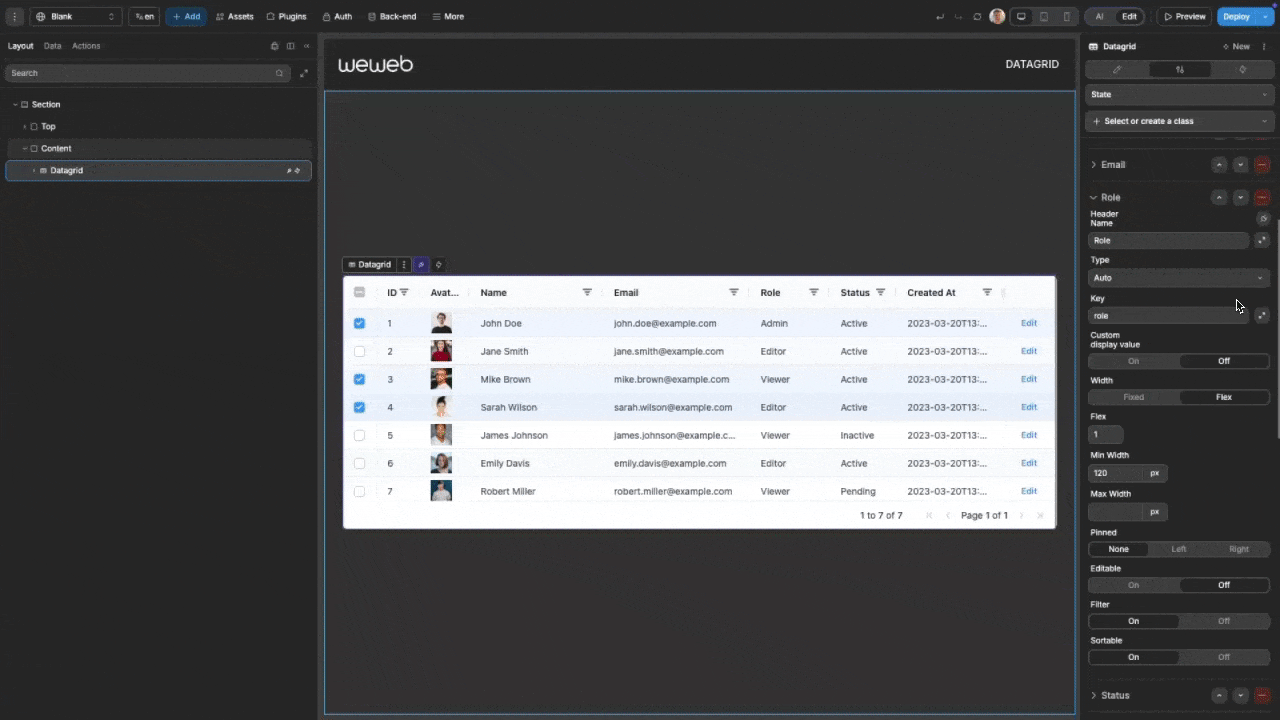Click the undo arrow in the top toolbar
Screen dimensions: 1280x720
(x=939, y=16)
